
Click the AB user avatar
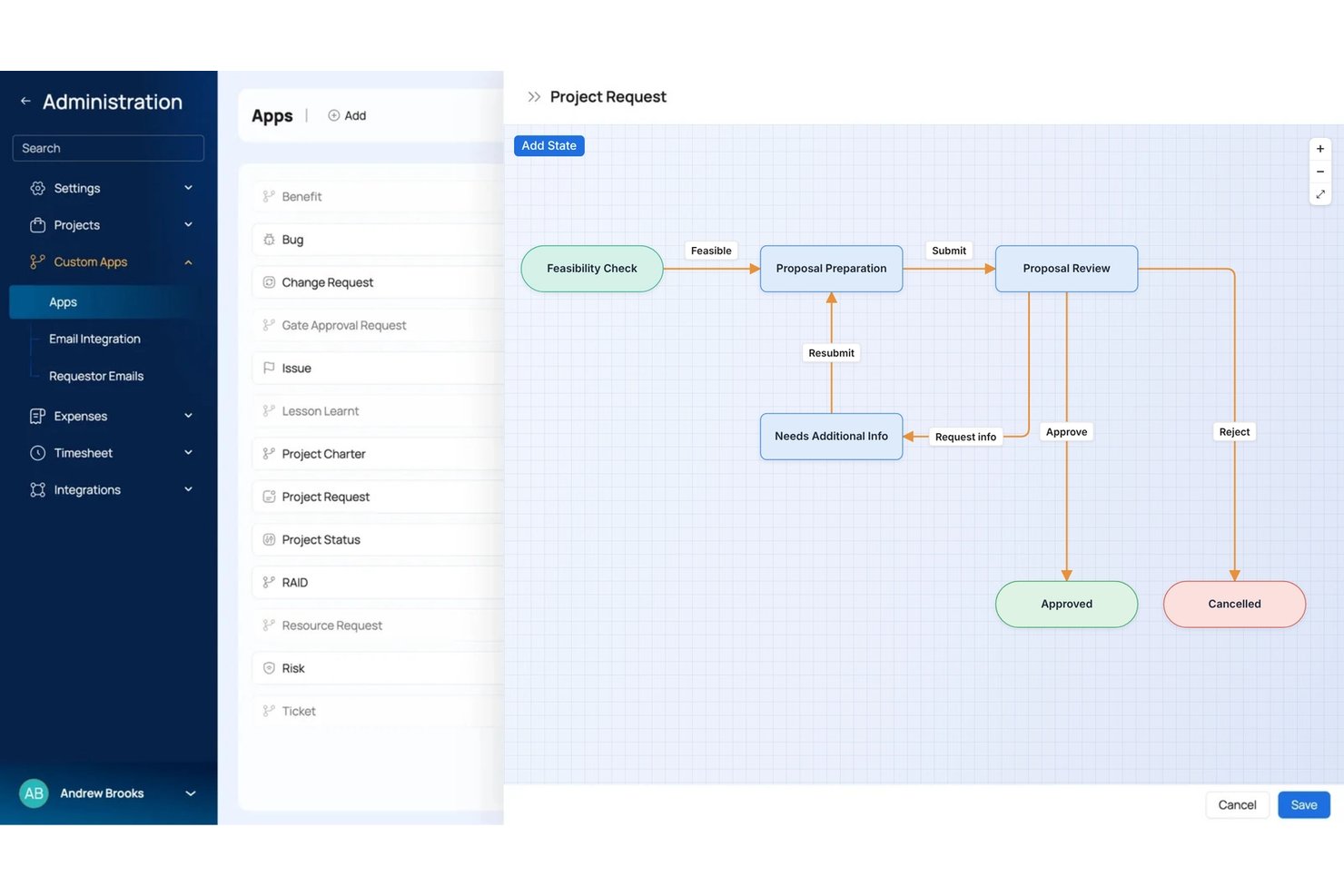coord(34,793)
